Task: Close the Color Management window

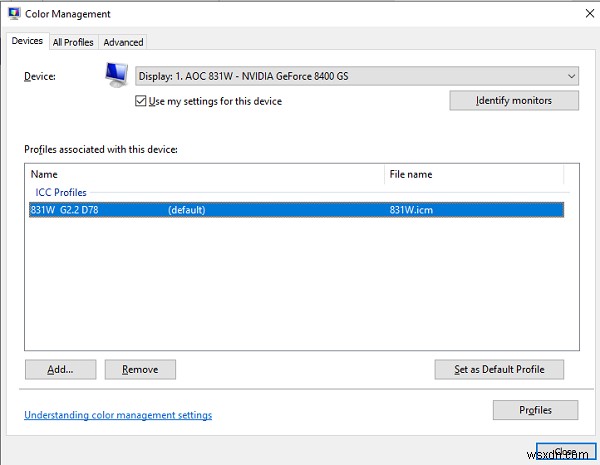Action: (x=590, y=13)
